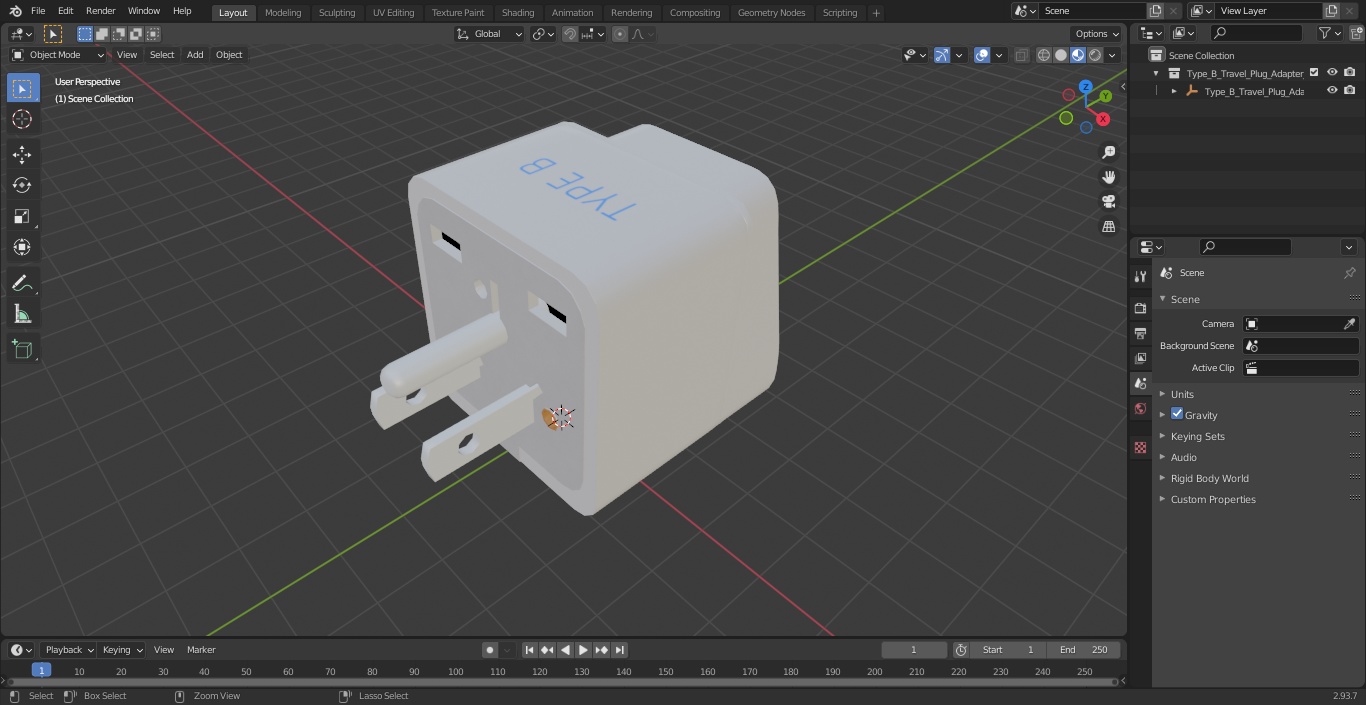The image size is (1366, 705).
Task: Switch to wireframe viewport shading
Action: 1044,55
